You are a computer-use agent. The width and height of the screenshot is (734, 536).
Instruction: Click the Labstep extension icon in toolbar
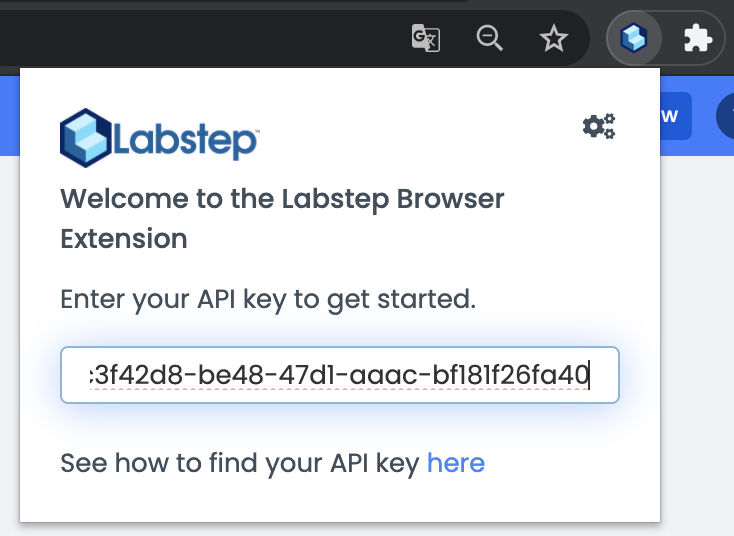pos(634,39)
